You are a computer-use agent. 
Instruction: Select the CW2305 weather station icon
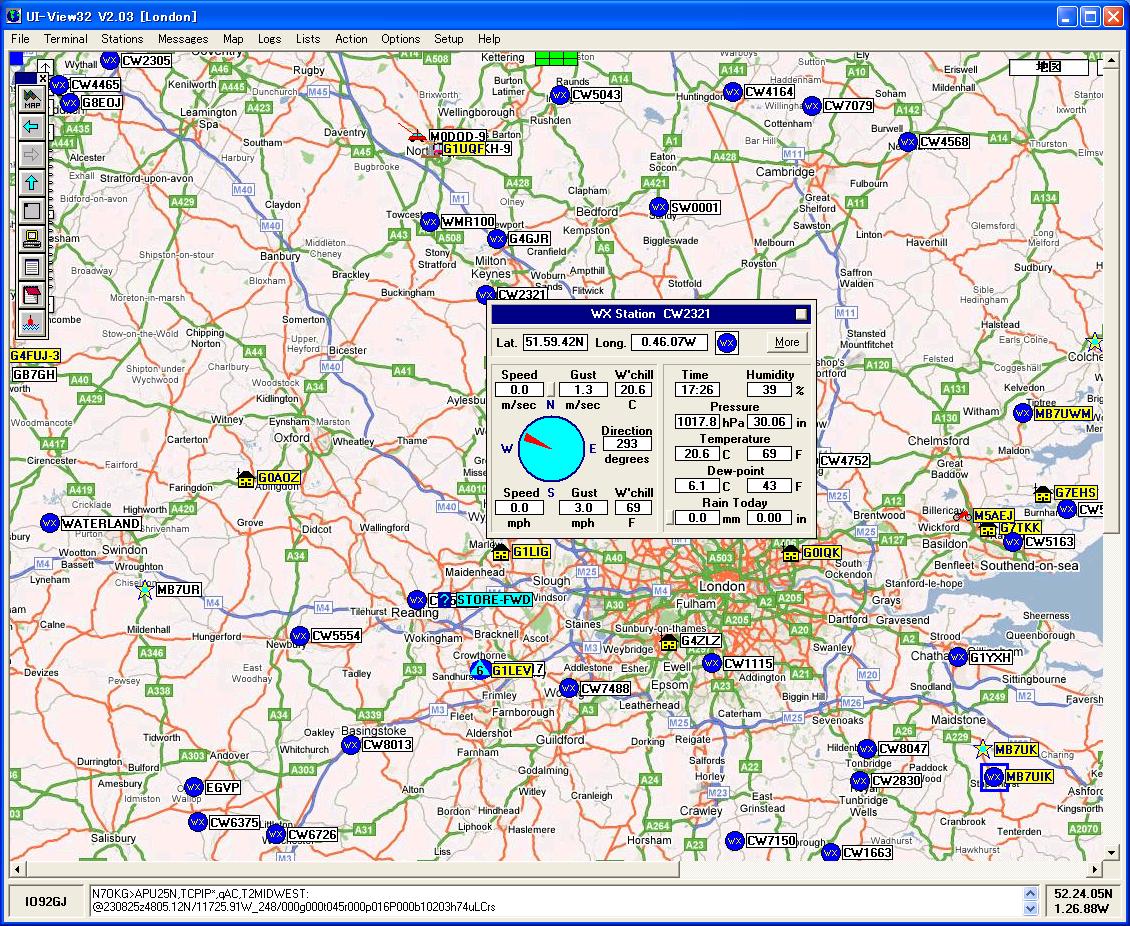point(110,61)
